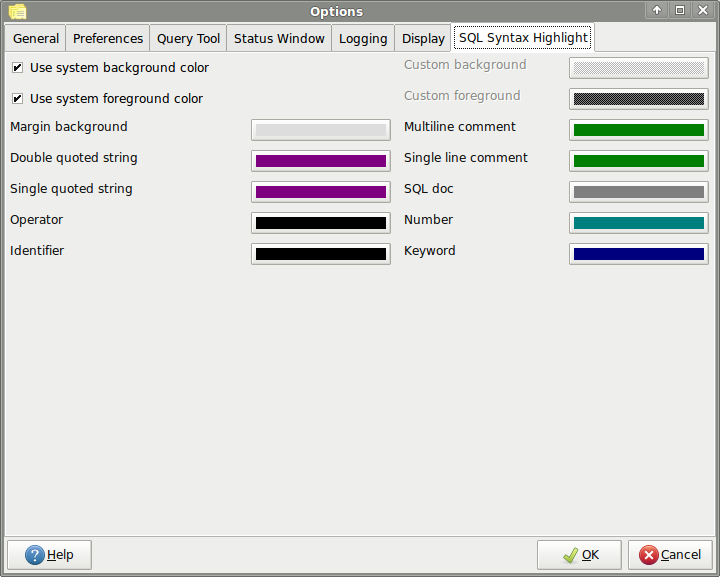
Task: Select the Query Tool tab
Action: click(x=188, y=39)
